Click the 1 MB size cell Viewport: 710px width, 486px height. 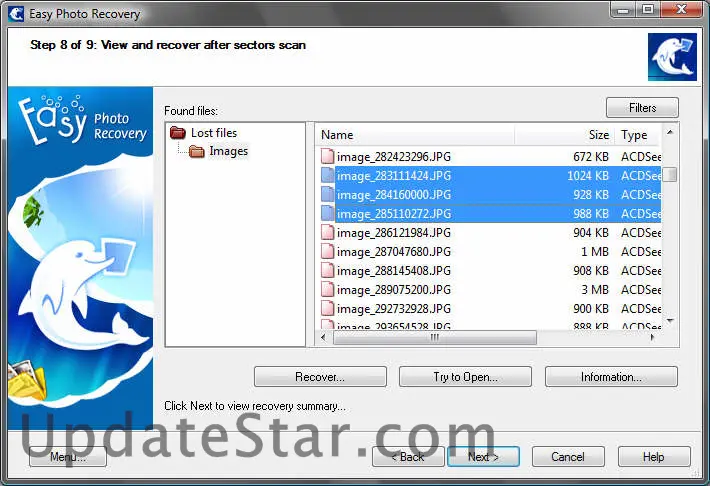click(595, 252)
